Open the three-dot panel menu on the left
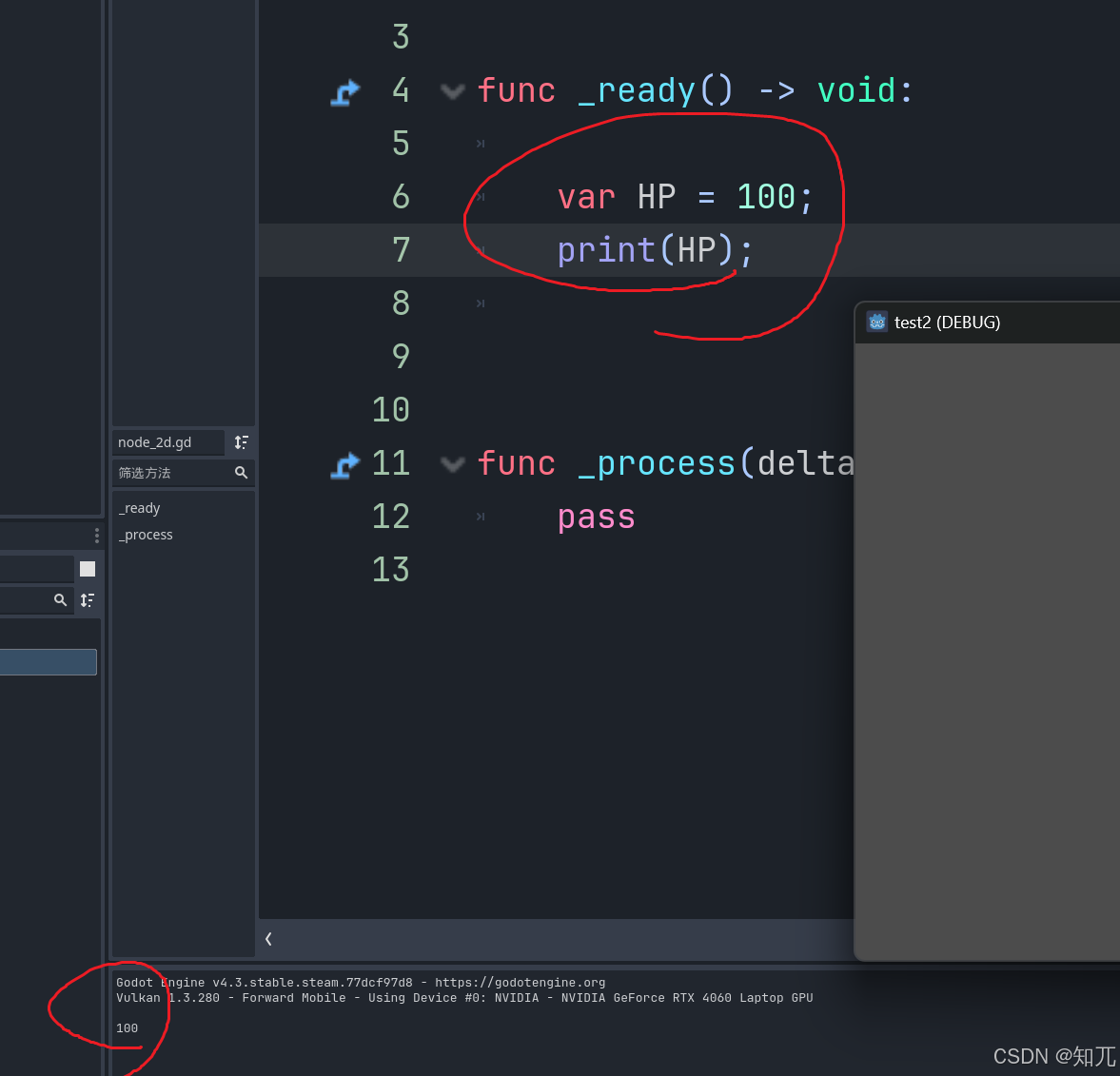The height and width of the screenshot is (1076, 1120). pyautogui.click(x=96, y=535)
